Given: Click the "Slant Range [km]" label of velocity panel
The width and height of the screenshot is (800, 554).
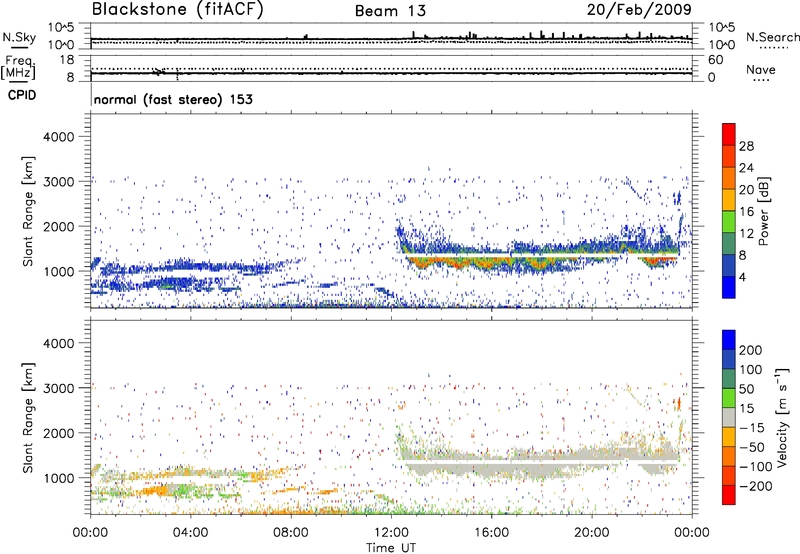Looking at the screenshot, I should pos(28,418).
